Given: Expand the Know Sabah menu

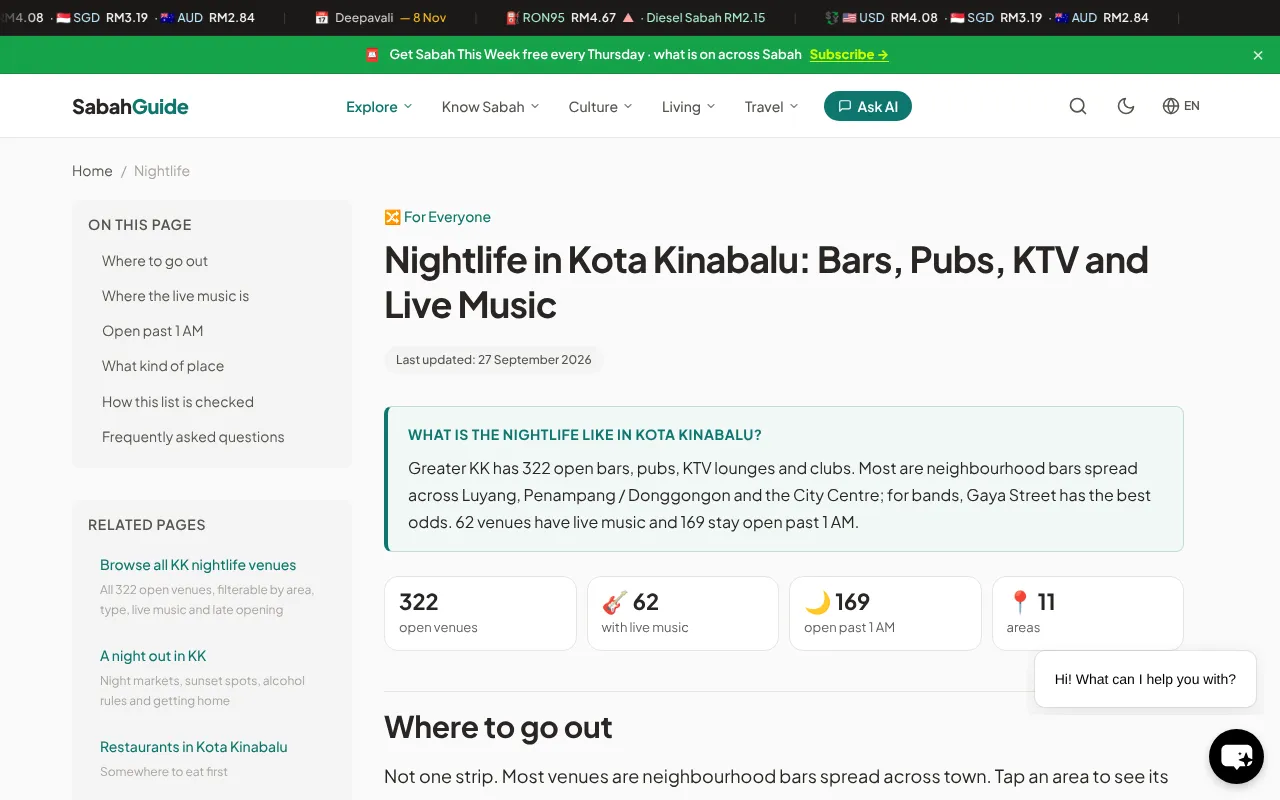Looking at the screenshot, I should point(490,107).
